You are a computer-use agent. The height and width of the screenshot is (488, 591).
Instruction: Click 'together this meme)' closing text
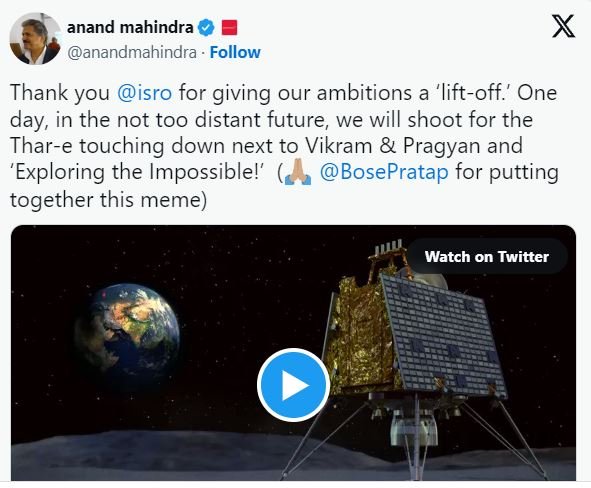(x=109, y=199)
